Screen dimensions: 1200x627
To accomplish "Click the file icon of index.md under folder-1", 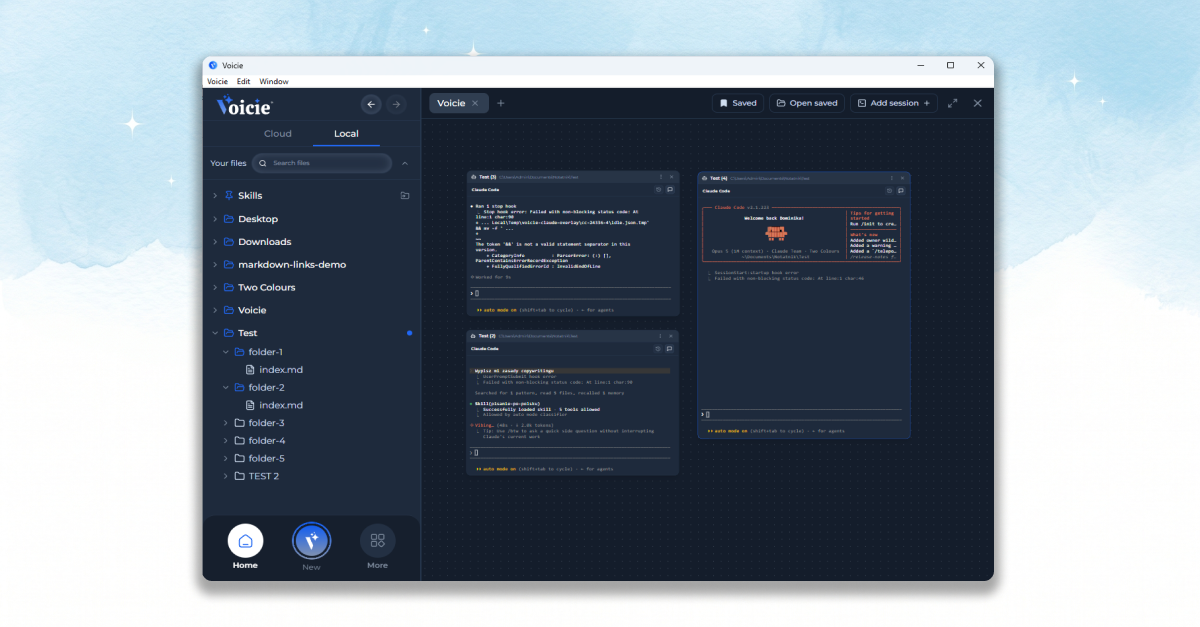I will [251, 370].
